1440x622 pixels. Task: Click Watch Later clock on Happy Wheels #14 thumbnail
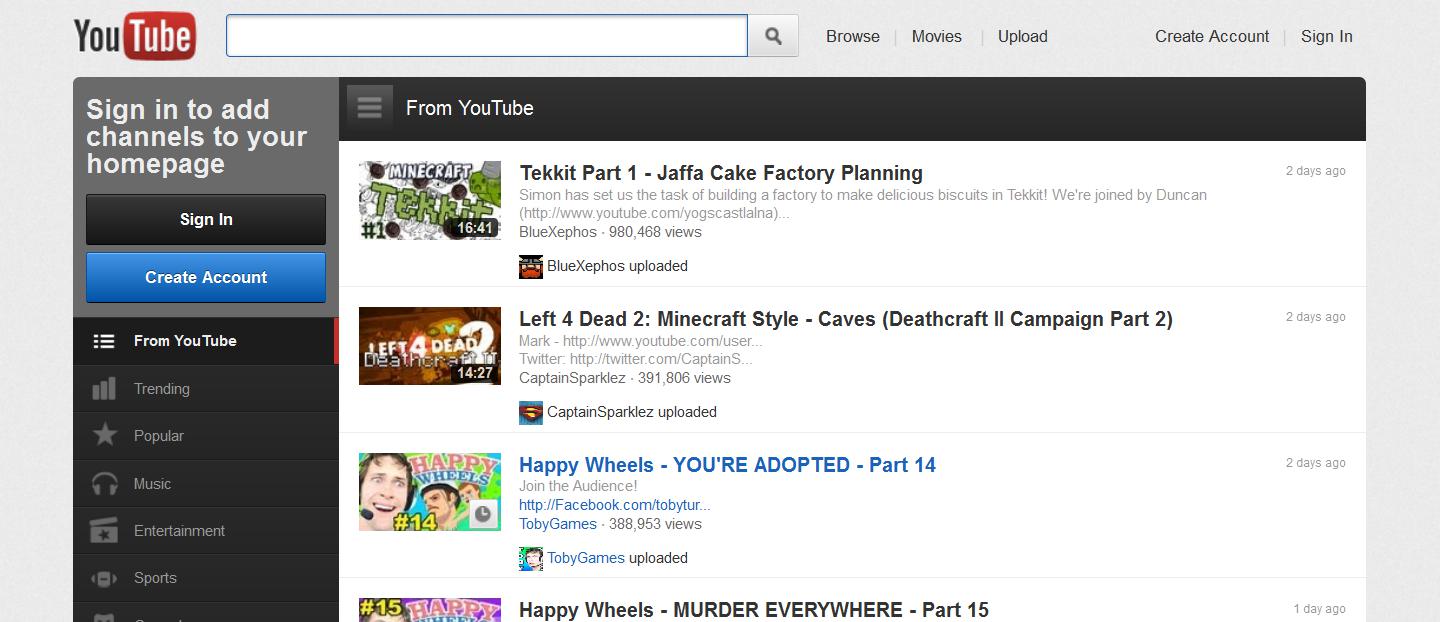483,514
